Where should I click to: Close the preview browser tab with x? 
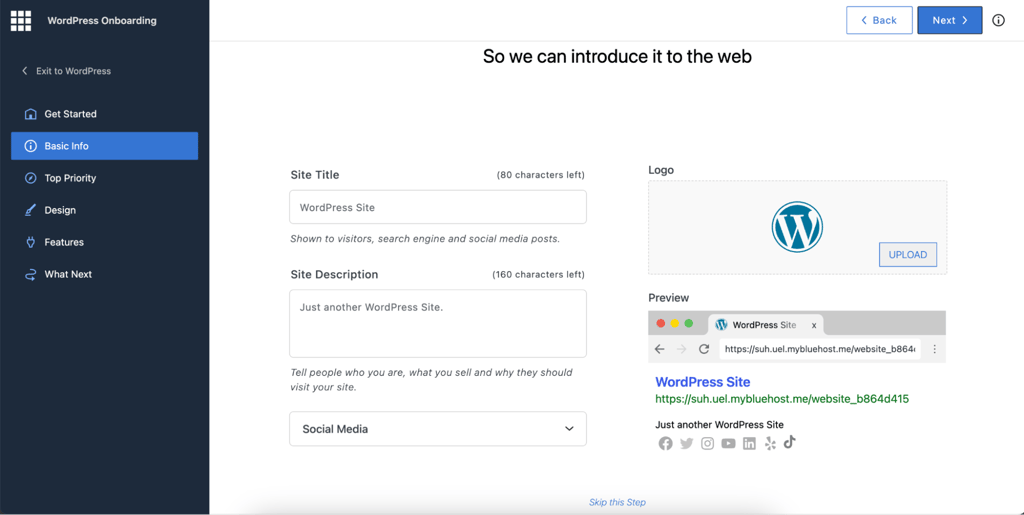(814, 325)
